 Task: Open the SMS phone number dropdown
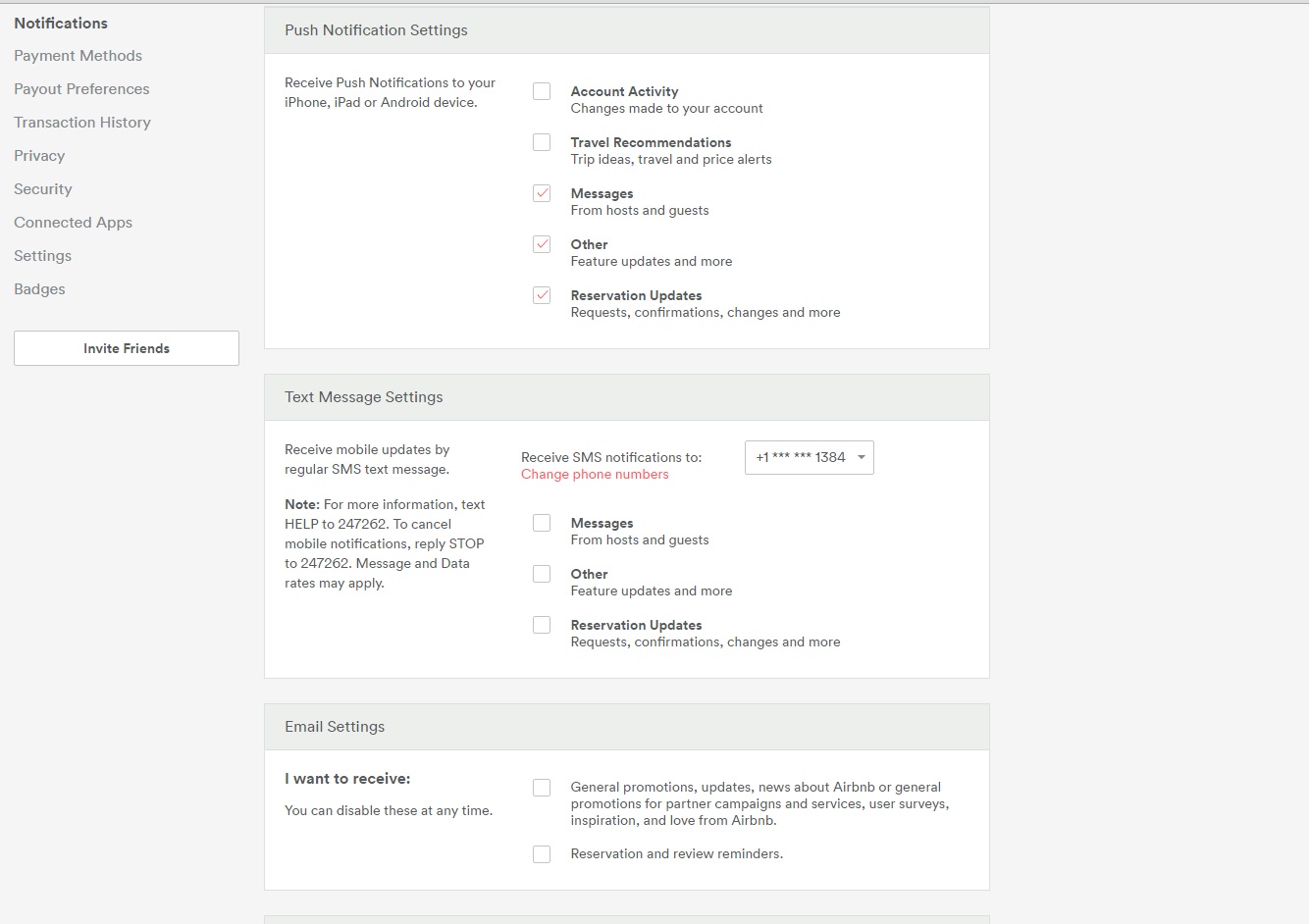click(809, 457)
